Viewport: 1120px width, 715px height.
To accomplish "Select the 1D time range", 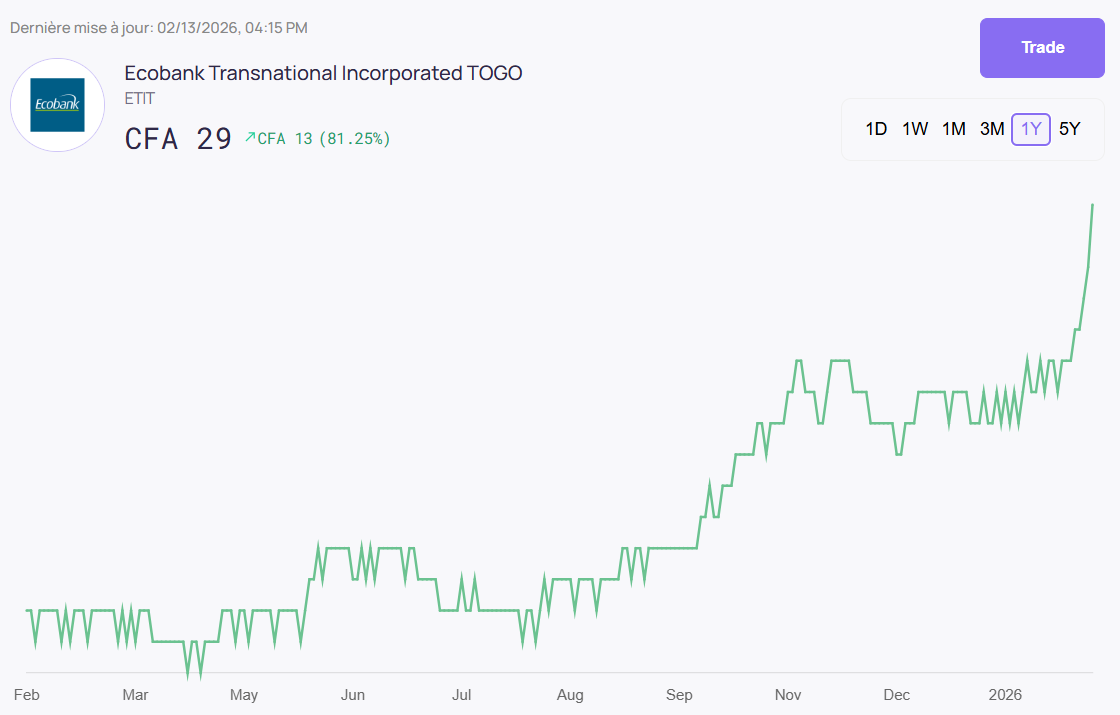I will point(876,129).
